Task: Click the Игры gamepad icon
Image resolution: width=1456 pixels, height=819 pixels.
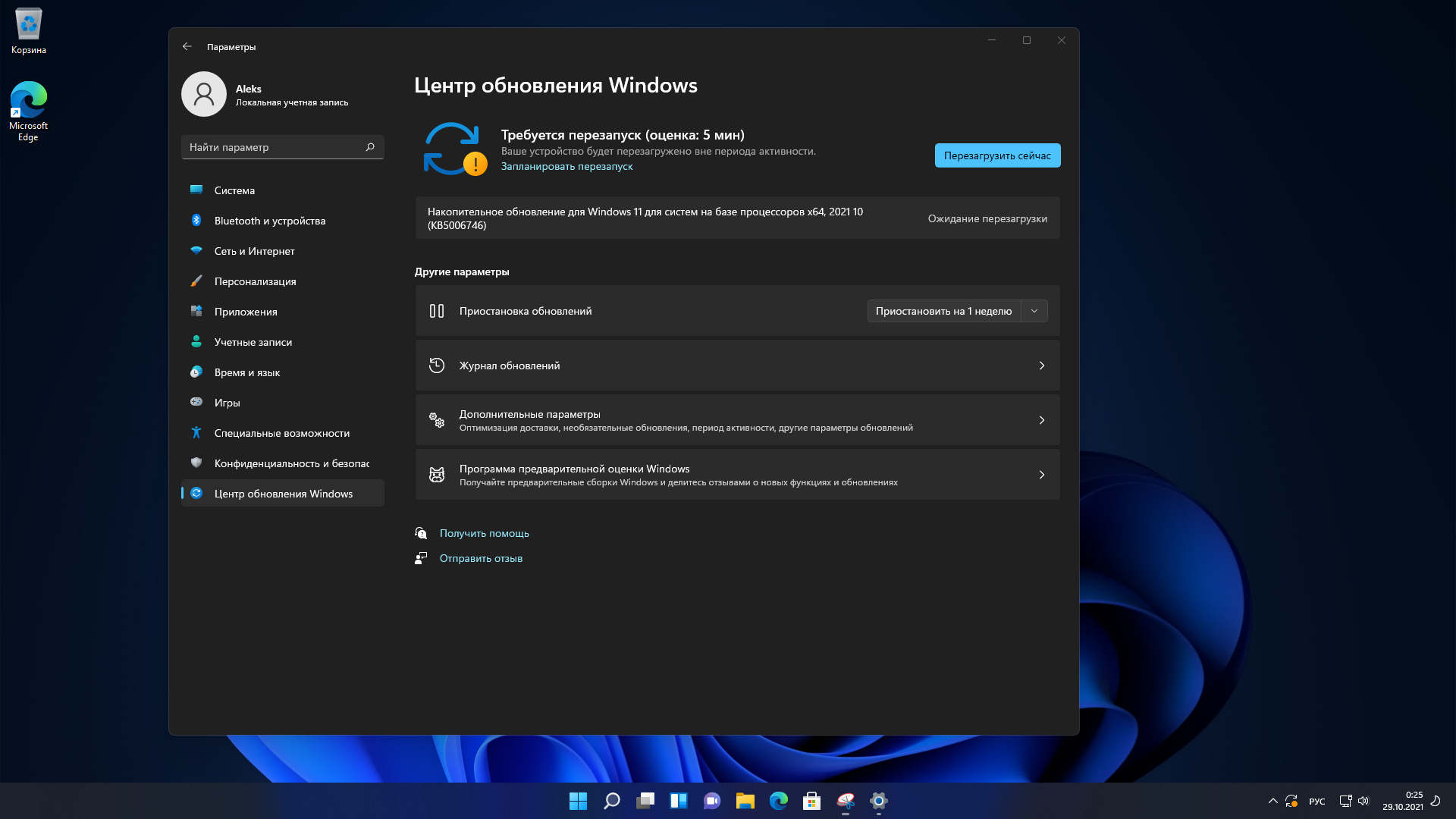Action: 196,403
